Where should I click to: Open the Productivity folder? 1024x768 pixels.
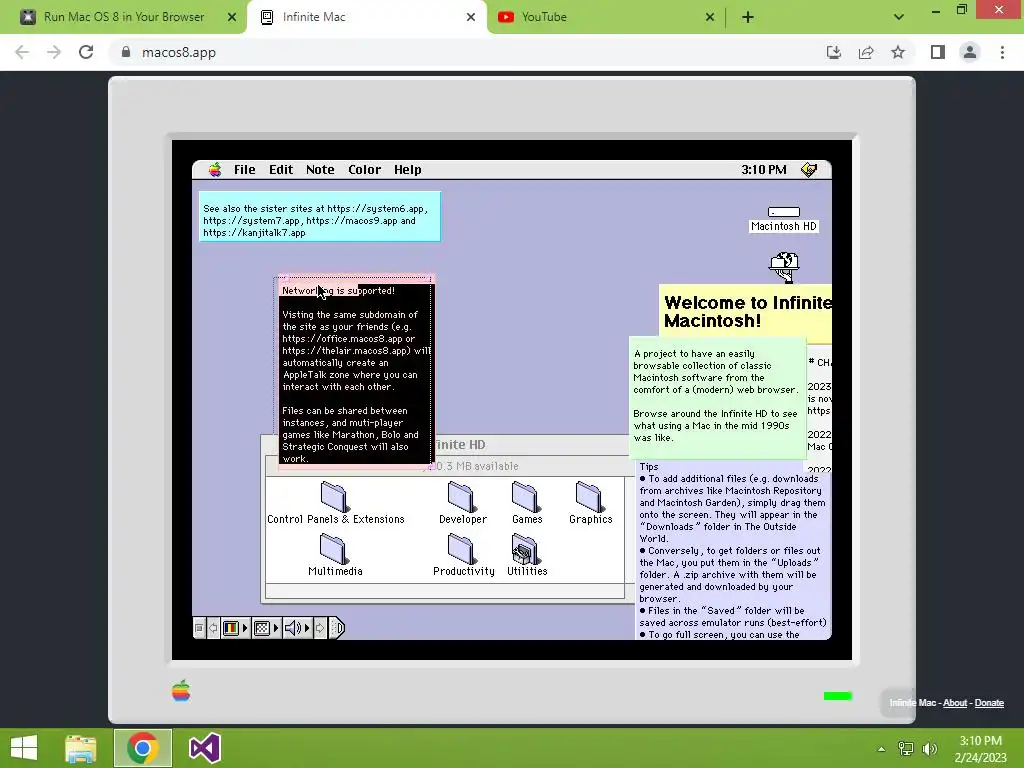click(463, 555)
